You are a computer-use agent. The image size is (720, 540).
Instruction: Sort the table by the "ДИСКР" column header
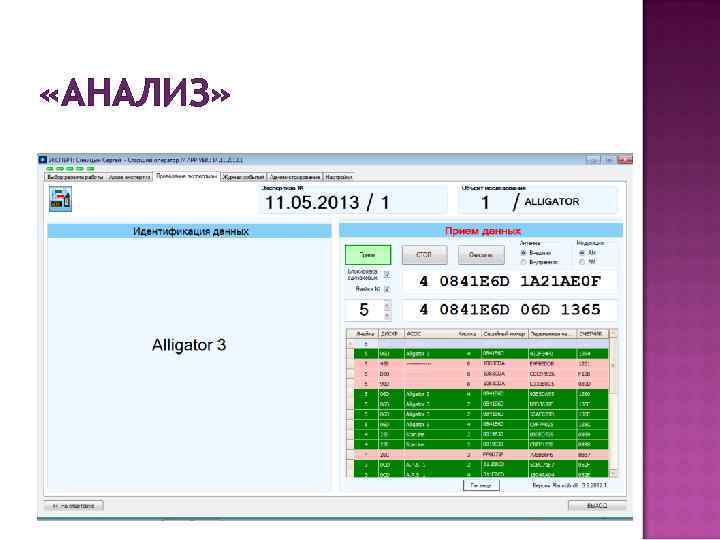391,334
